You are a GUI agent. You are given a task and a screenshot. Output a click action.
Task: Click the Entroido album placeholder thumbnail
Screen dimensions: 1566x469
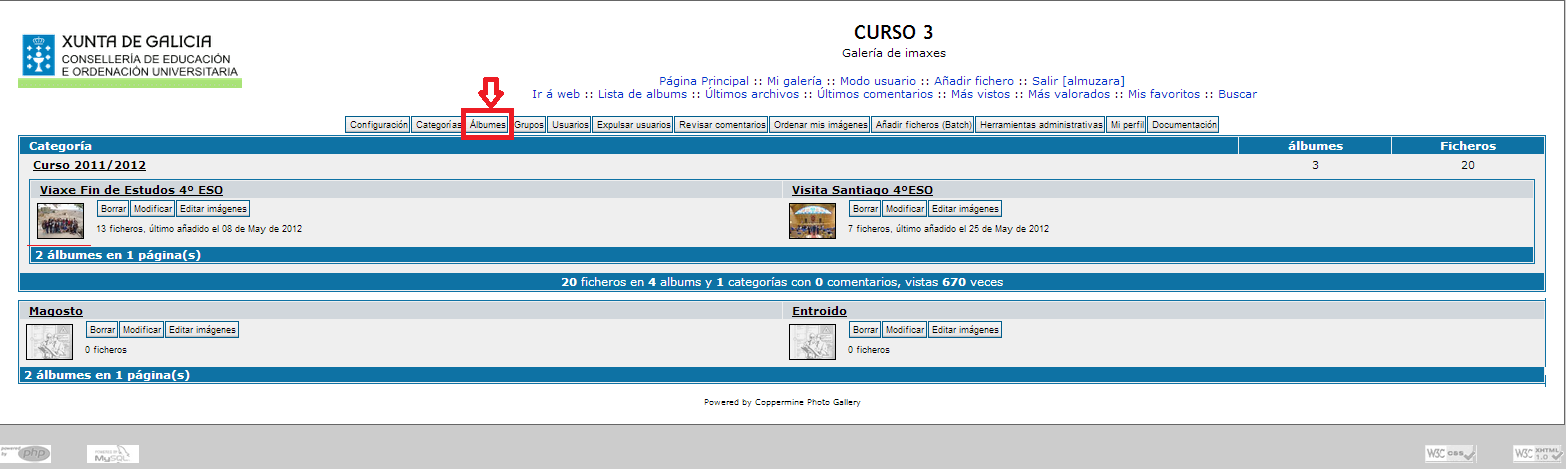[x=812, y=342]
